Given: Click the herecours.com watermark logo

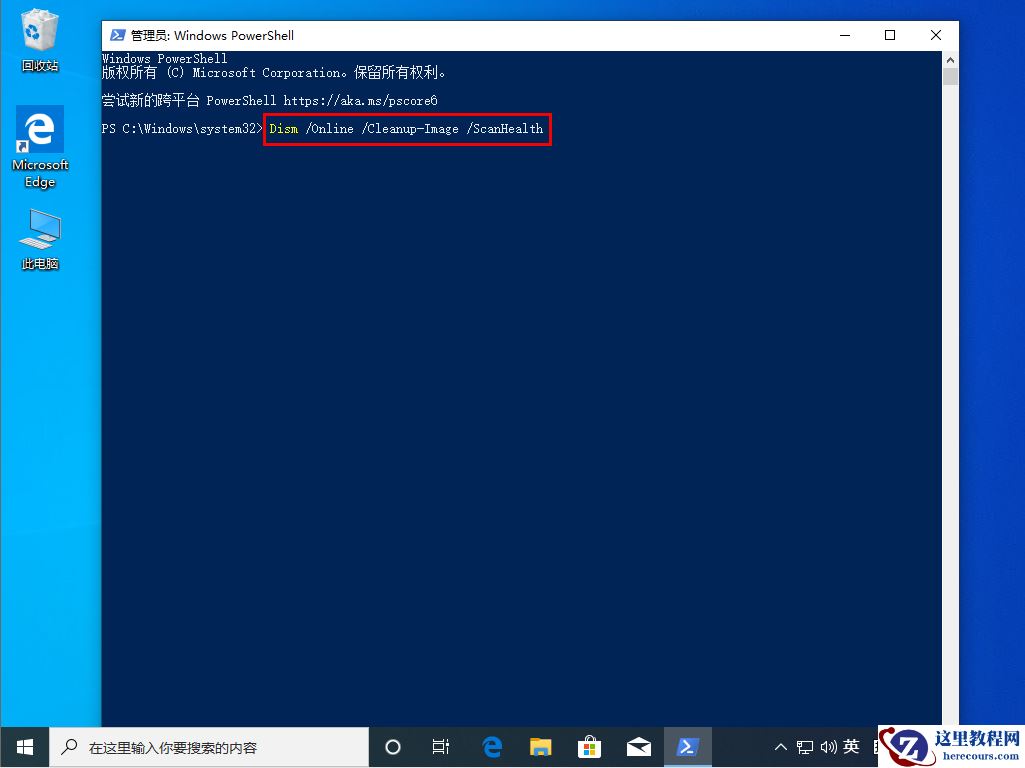Looking at the screenshot, I should [911, 746].
